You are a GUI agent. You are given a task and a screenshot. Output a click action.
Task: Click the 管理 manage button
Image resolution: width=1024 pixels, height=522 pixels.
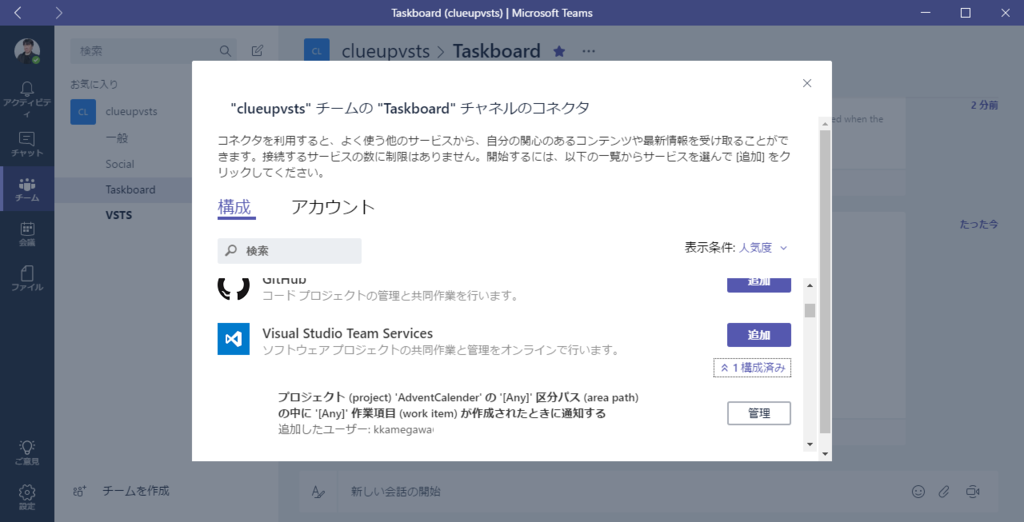click(x=759, y=413)
